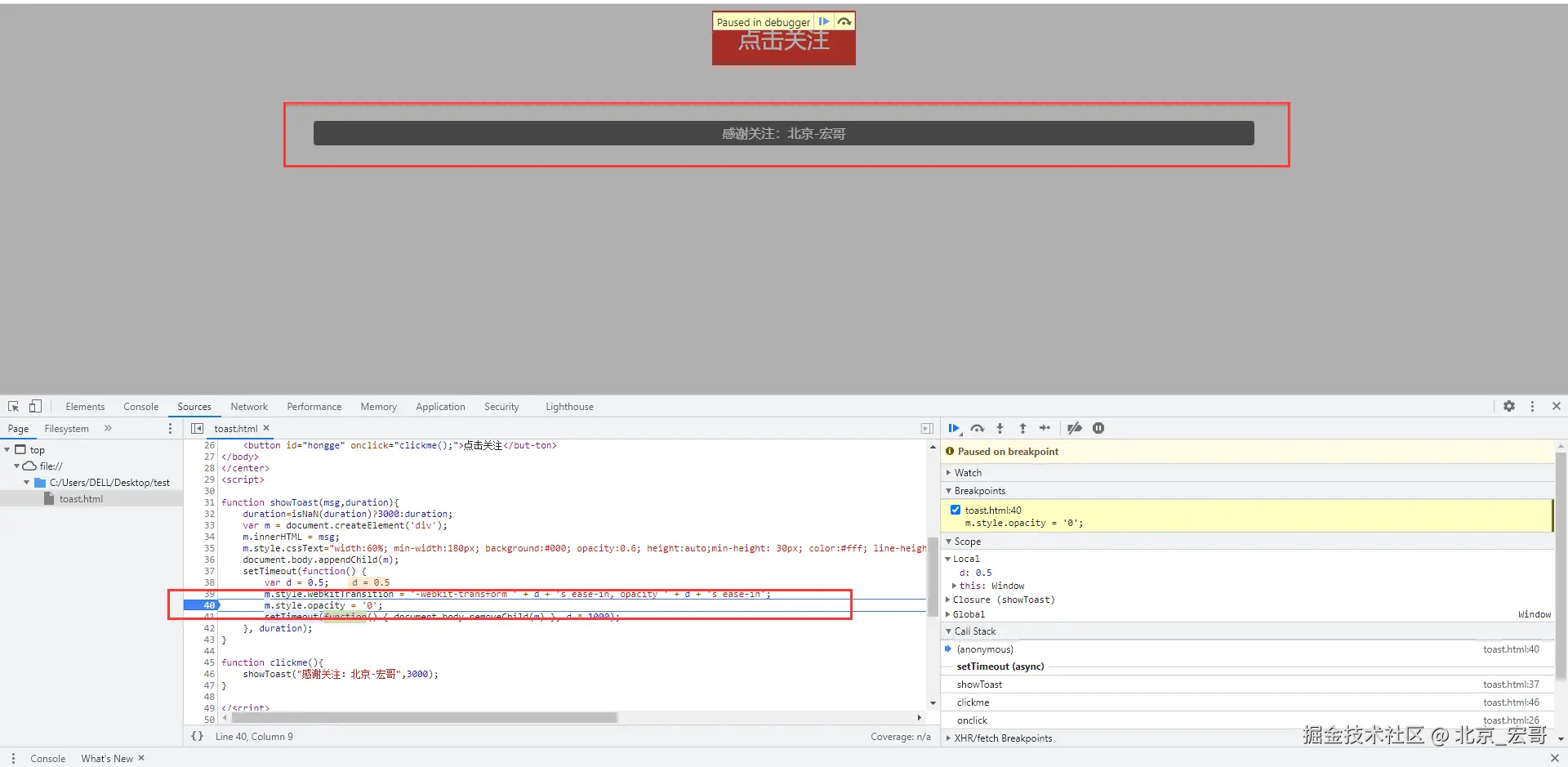Open Console tab in bottom drawer
1568x767 pixels.
pos(47,758)
